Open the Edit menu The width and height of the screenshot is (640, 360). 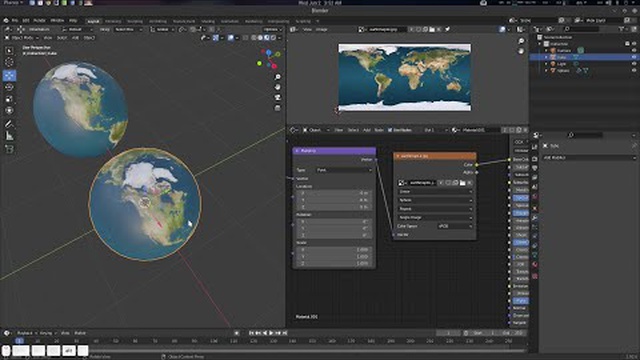26,20
